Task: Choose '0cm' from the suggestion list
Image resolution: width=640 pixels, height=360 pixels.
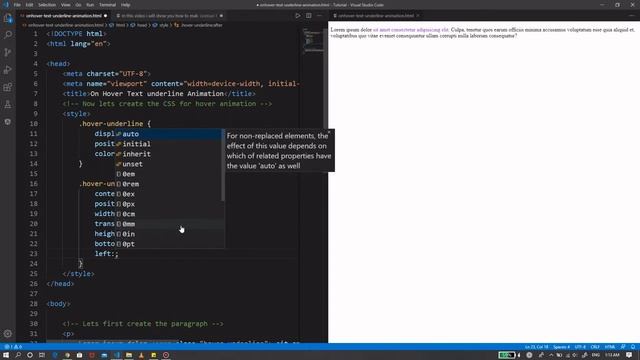Action: (169, 214)
